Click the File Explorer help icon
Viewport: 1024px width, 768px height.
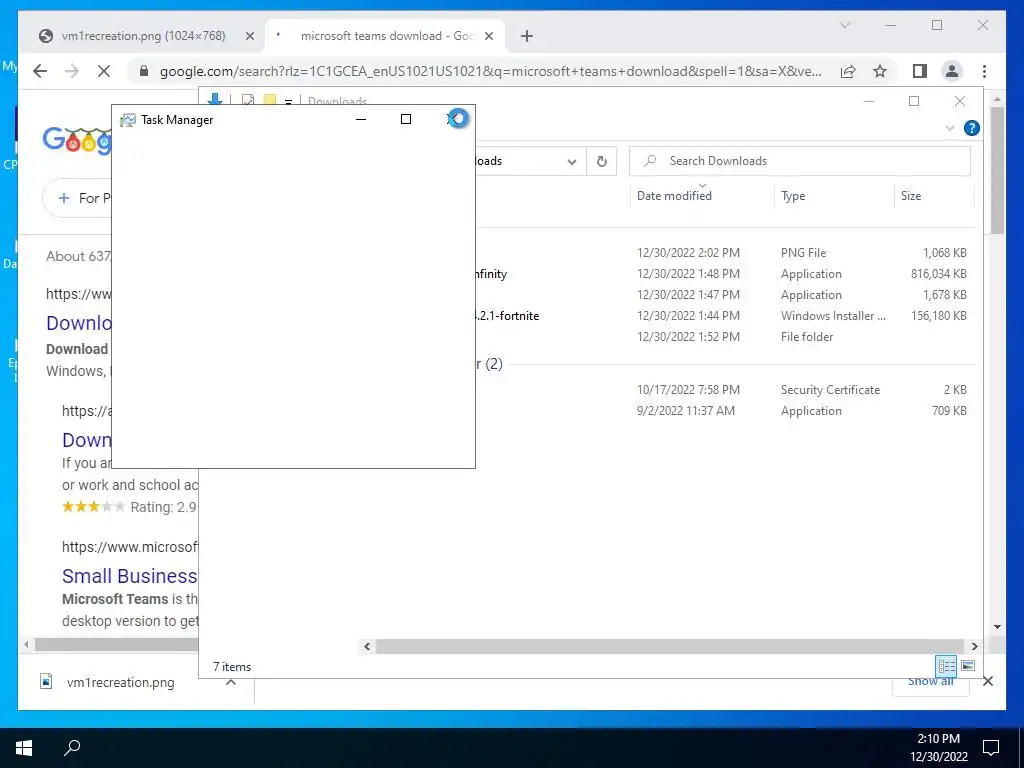pyautogui.click(x=972, y=128)
